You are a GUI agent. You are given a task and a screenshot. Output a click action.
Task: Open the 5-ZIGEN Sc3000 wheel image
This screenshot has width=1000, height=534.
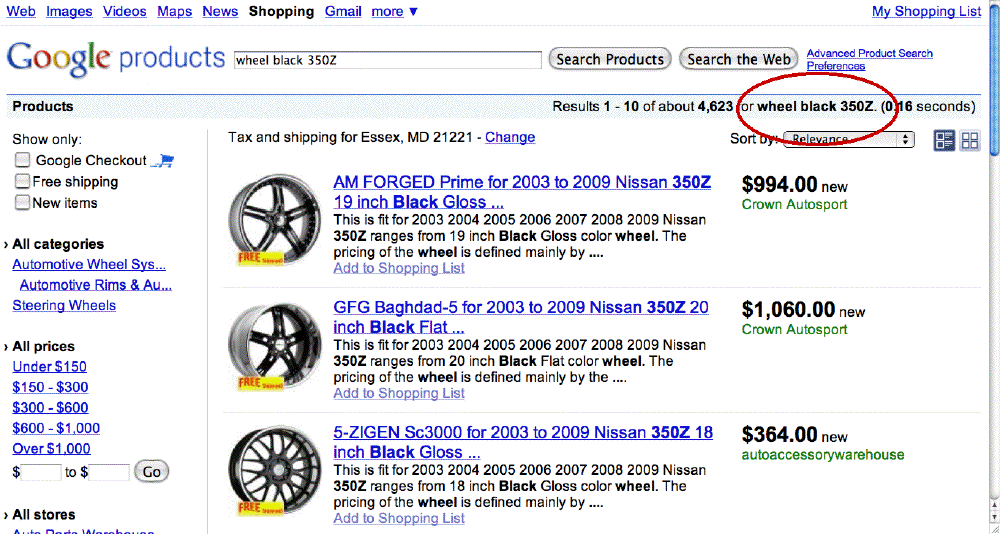click(x=276, y=471)
